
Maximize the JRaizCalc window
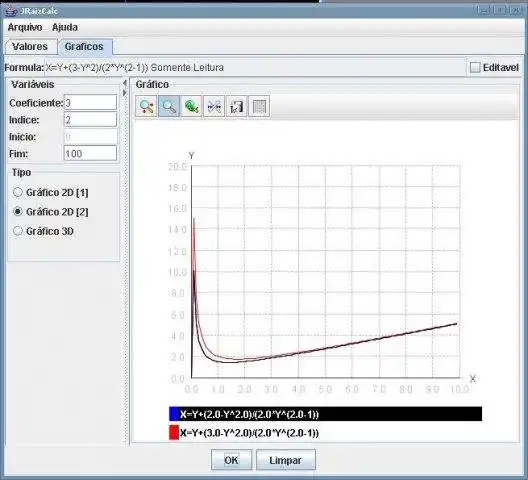(x=500, y=10)
